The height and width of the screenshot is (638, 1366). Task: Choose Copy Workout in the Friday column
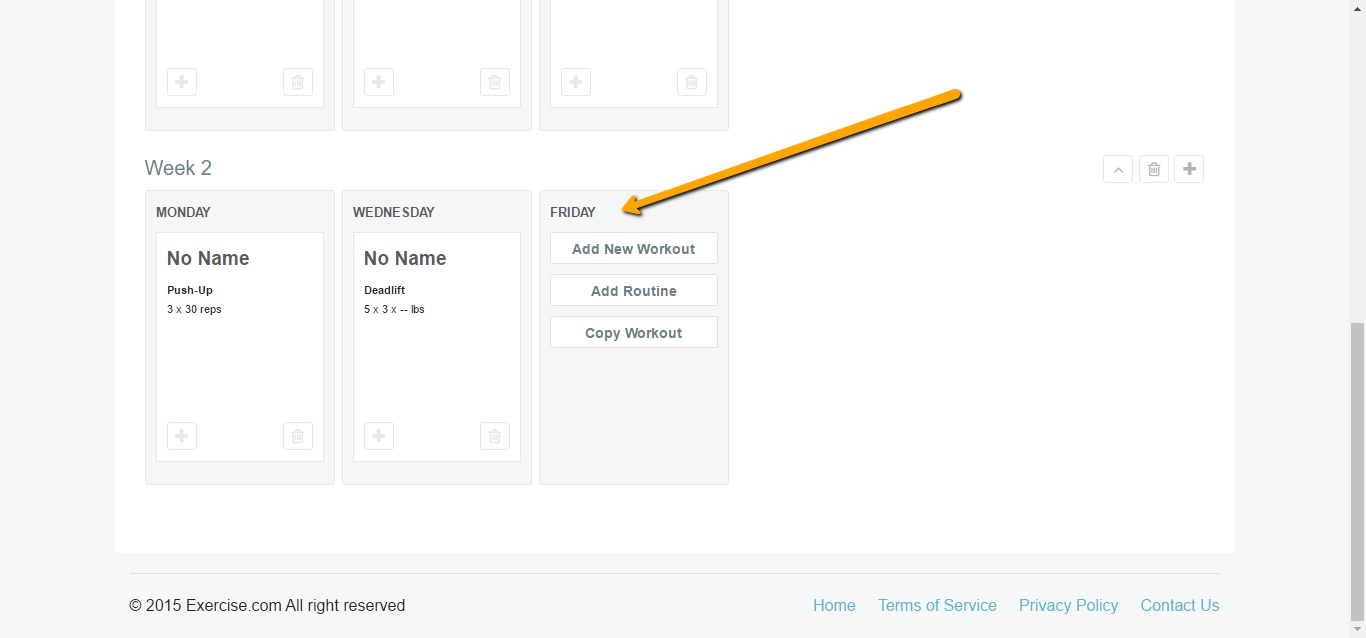pyautogui.click(x=633, y=333)
